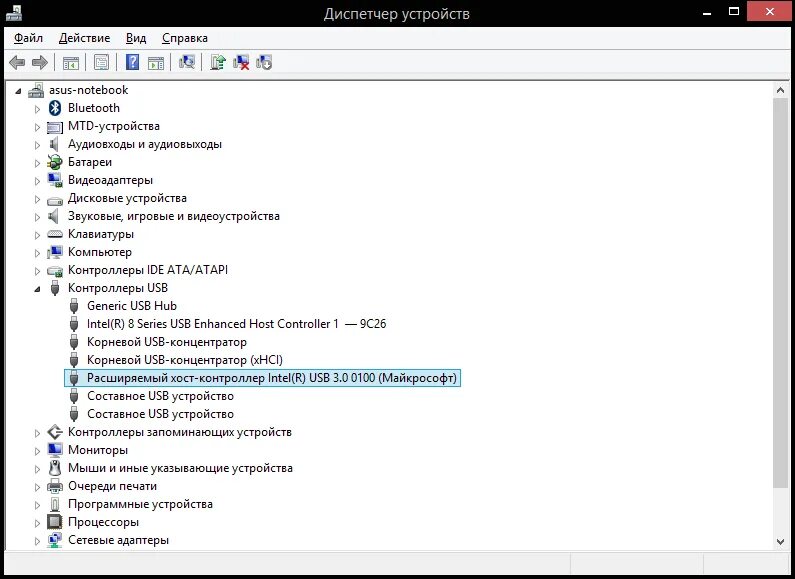This screenshot has height=579, width=795.
Task: Scan for hardware changes toolbar icon
Action: pyautogui.click(x=187, y=62)
